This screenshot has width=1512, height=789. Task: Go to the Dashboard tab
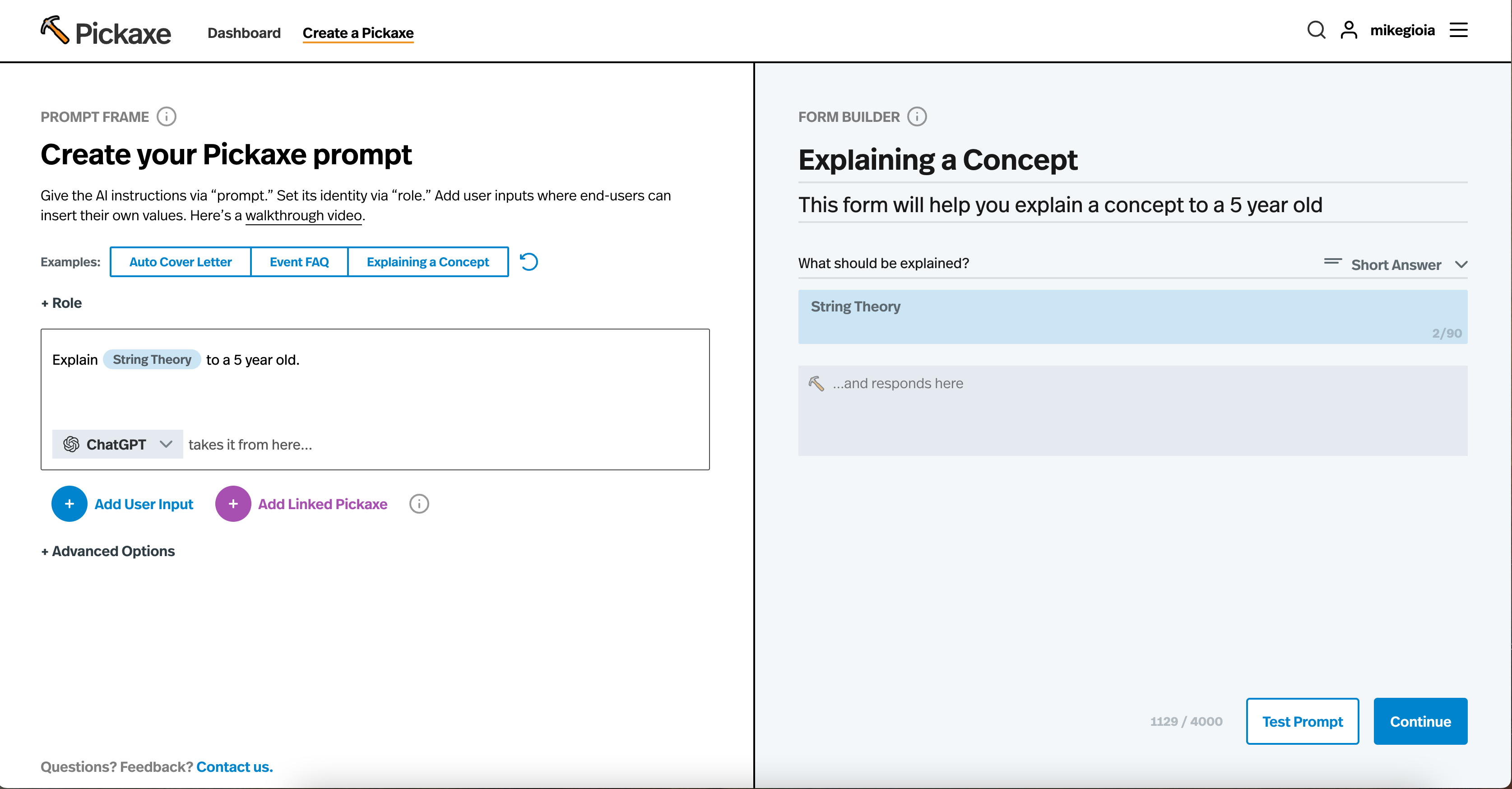(x=244, y=33)
